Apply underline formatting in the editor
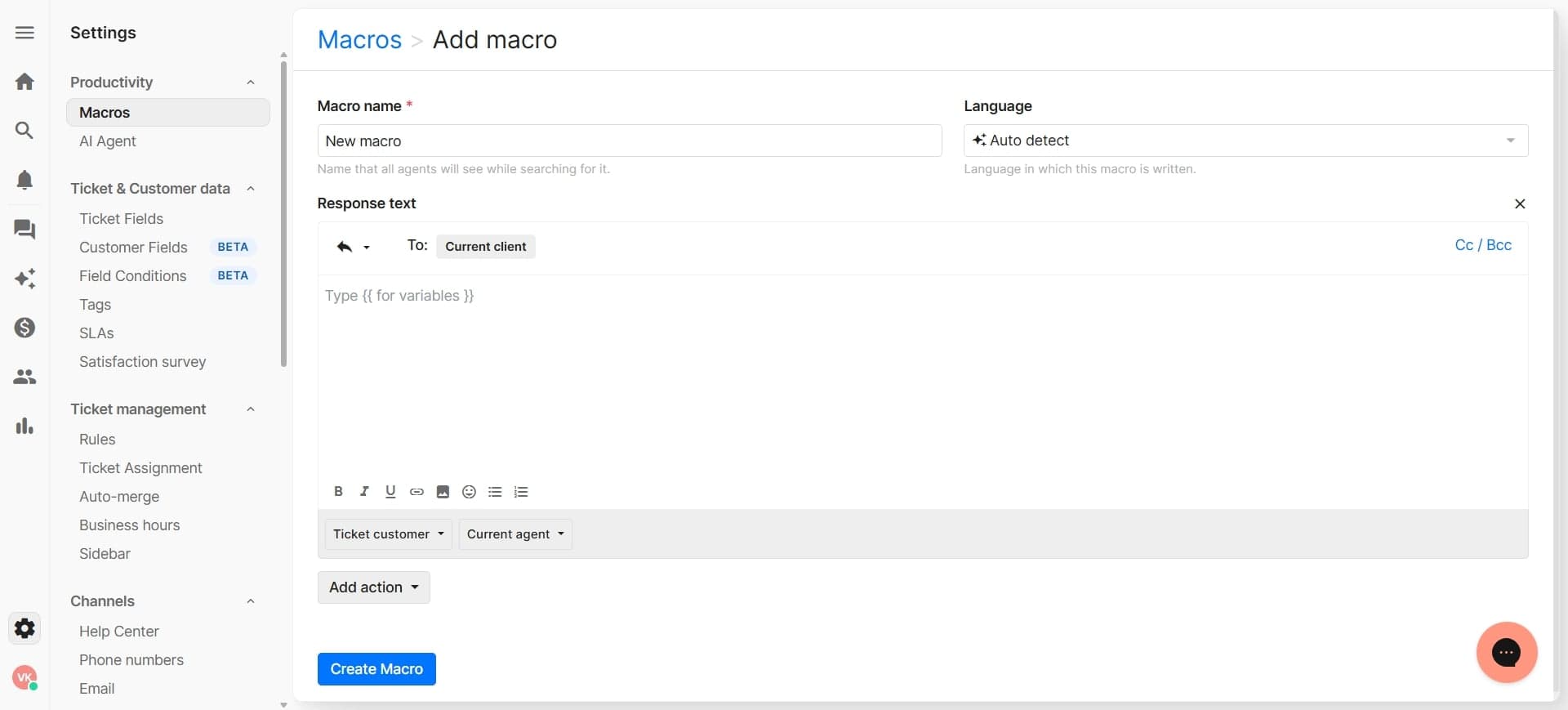This screenshot has width=1568, height=710. [390, 491]
